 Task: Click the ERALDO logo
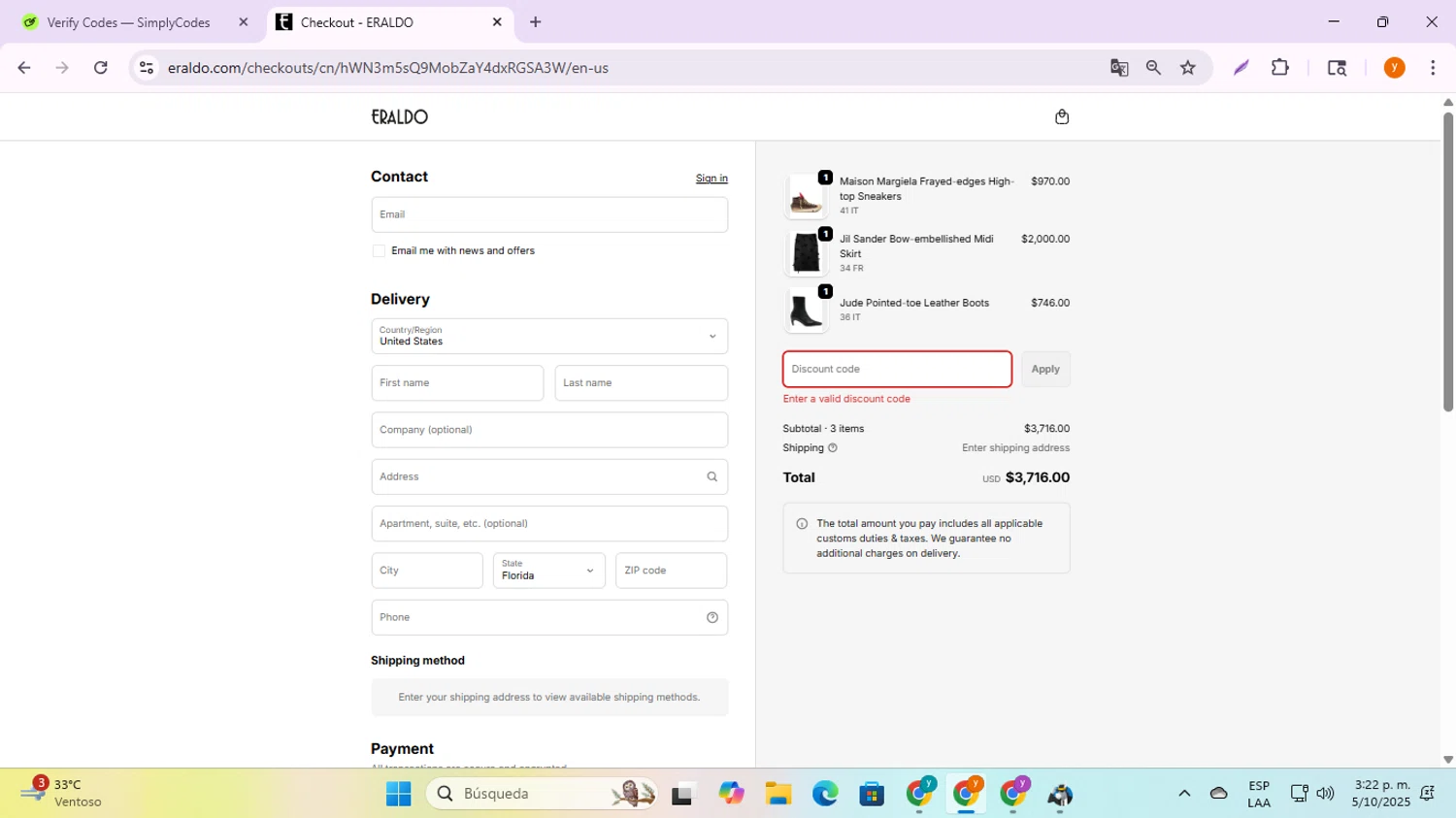399,116
